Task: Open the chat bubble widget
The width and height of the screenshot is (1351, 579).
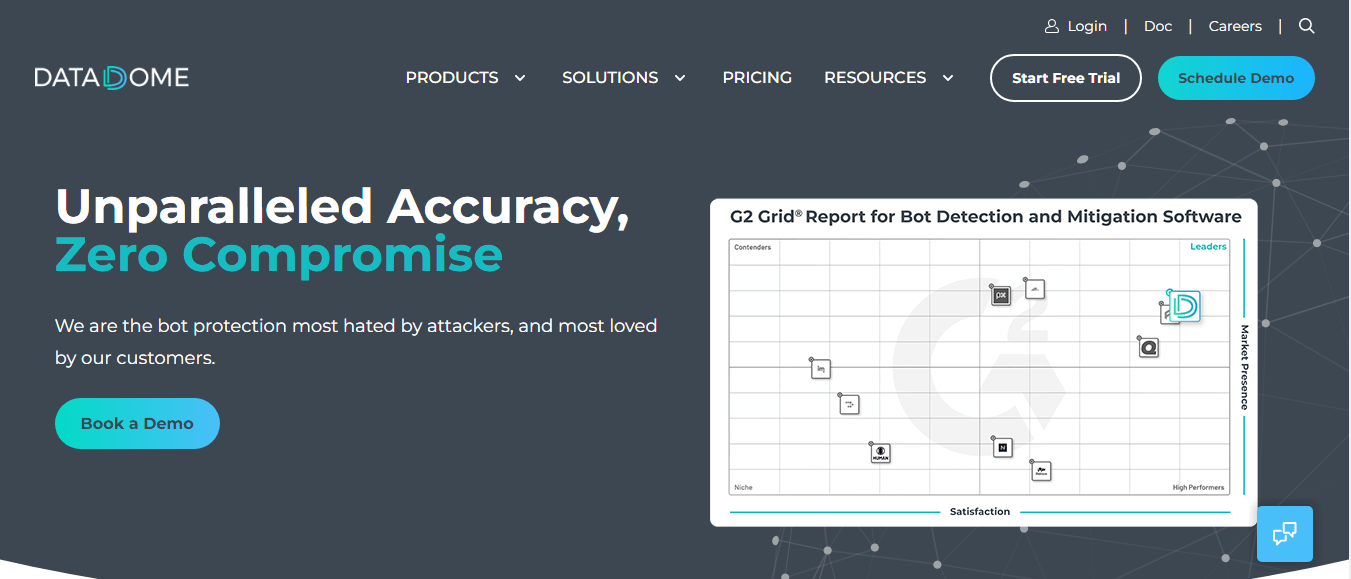Action: point(1284,533)
